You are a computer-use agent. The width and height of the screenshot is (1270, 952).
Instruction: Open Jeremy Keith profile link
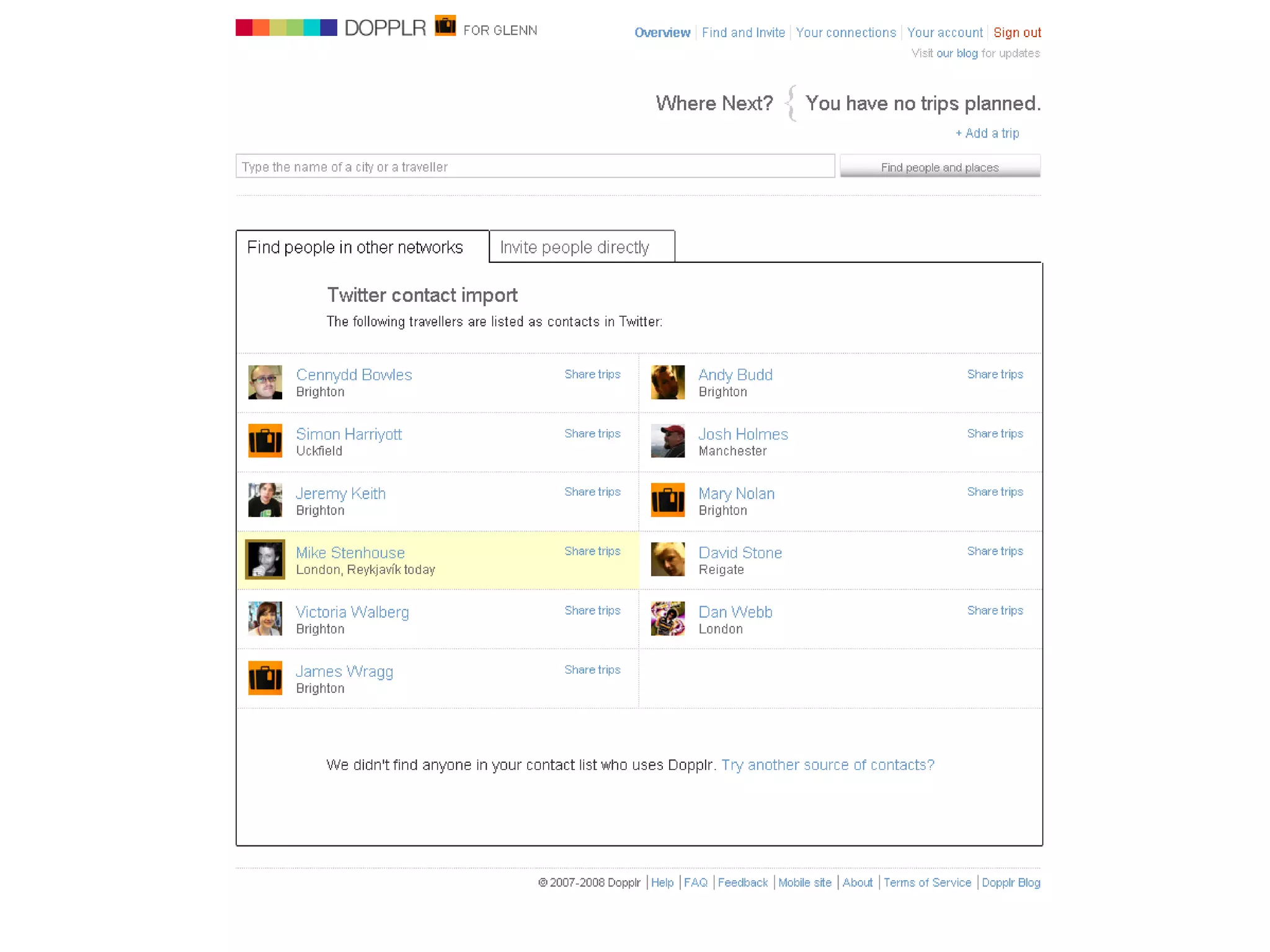tap(340, 493)
